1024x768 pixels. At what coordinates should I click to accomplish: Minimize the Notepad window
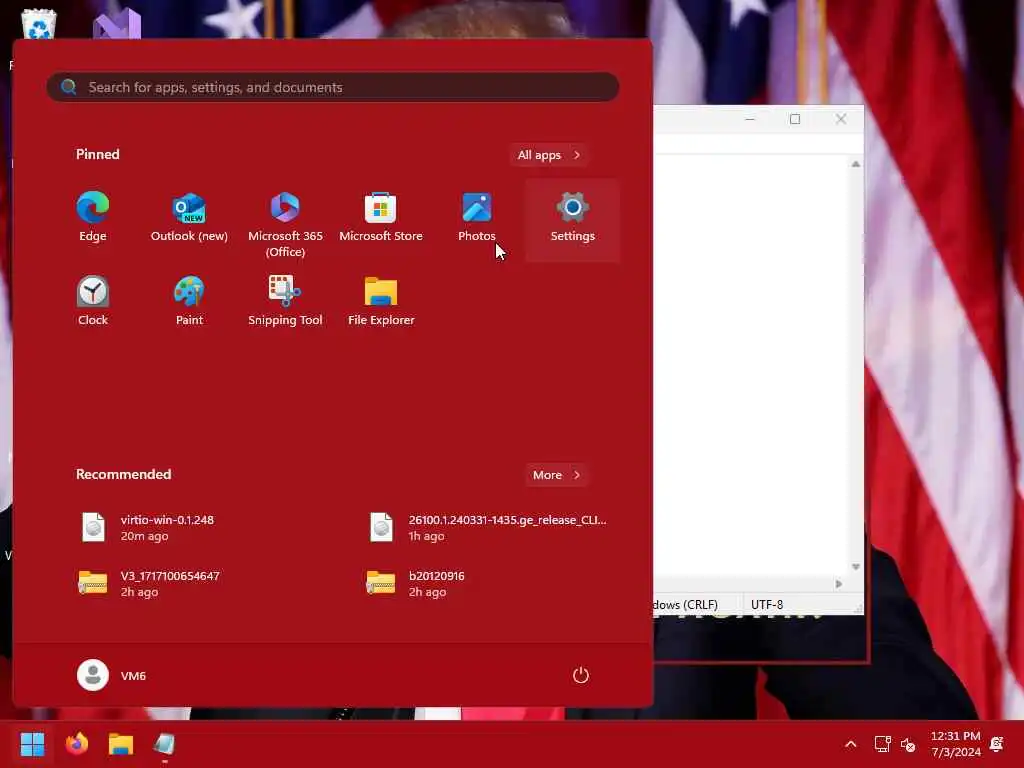[750, 119]
